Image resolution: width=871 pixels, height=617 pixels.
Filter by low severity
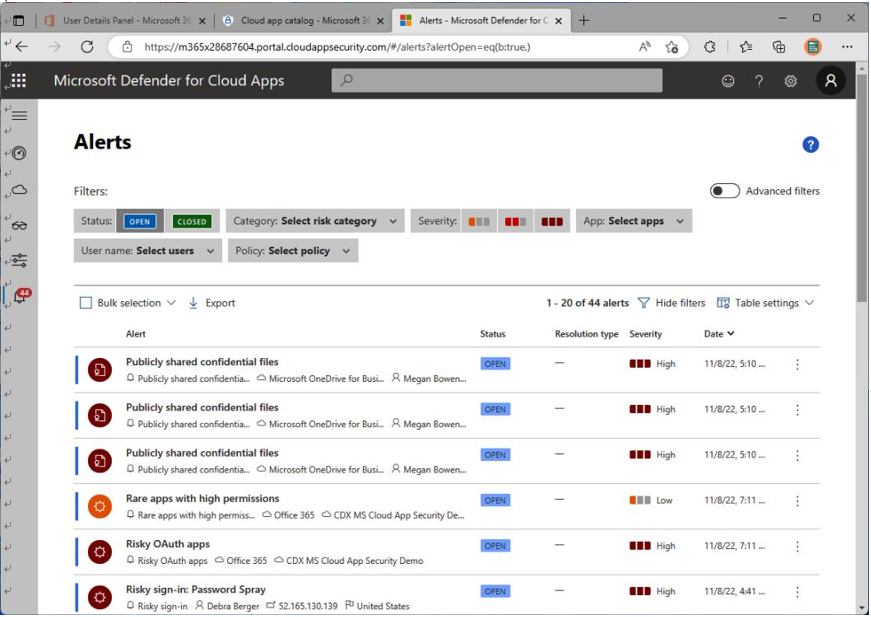pos(479,221)
